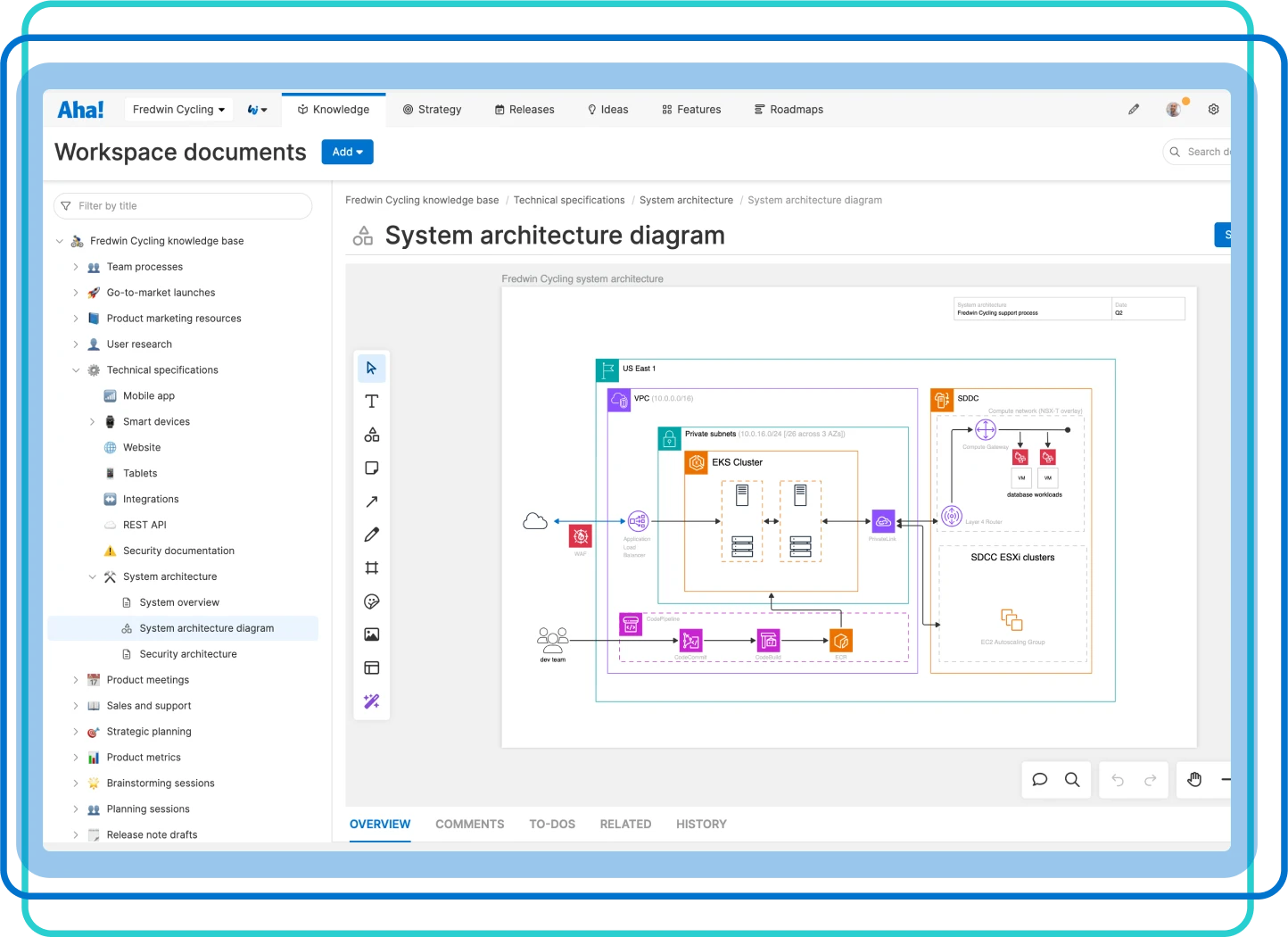Open the dropdown next to workspace selector
The height and width of the screenshot is (937, 1288).
tap(258, 110)
